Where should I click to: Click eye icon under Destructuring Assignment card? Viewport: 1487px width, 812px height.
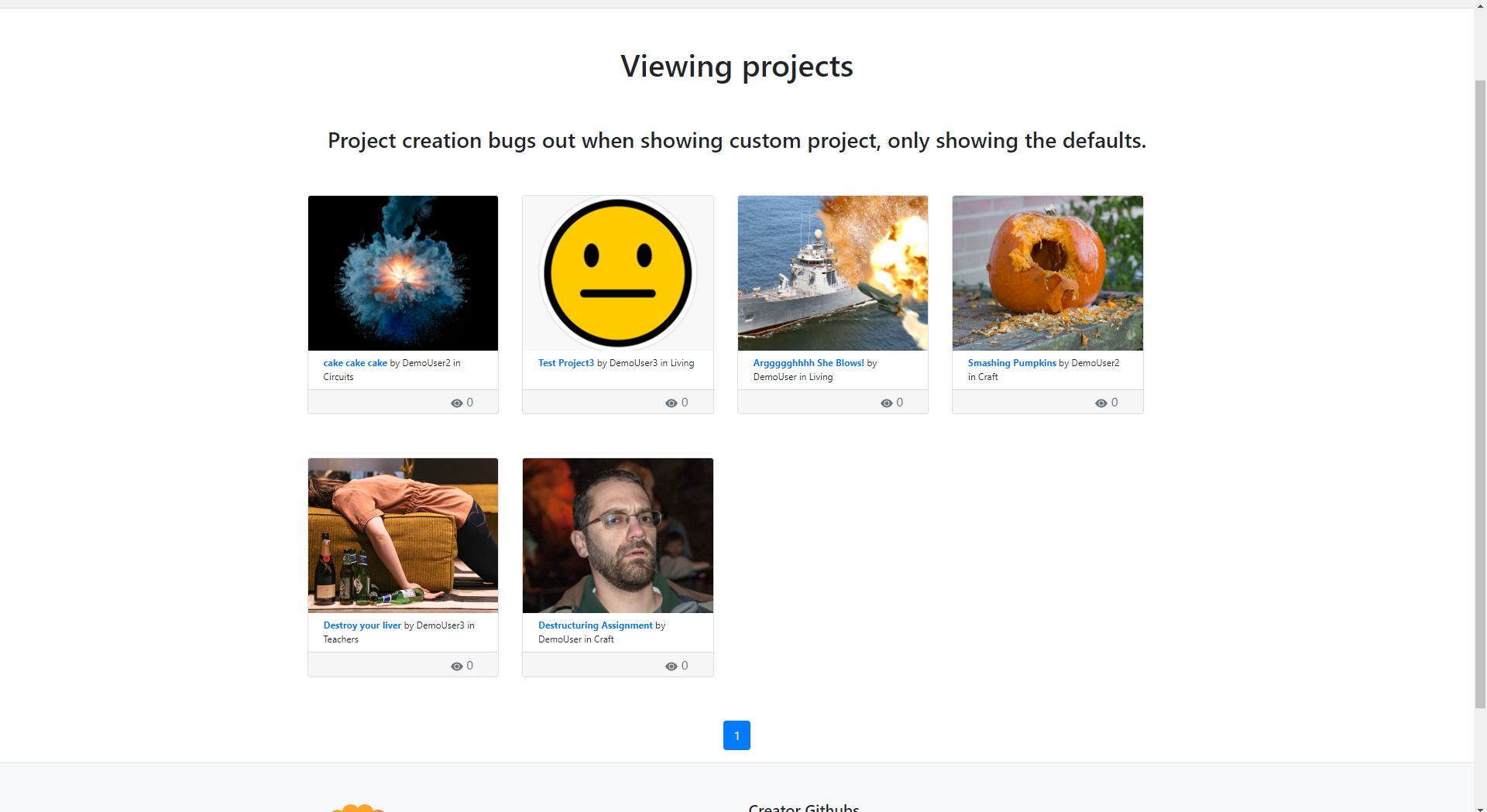coord(671,666)
